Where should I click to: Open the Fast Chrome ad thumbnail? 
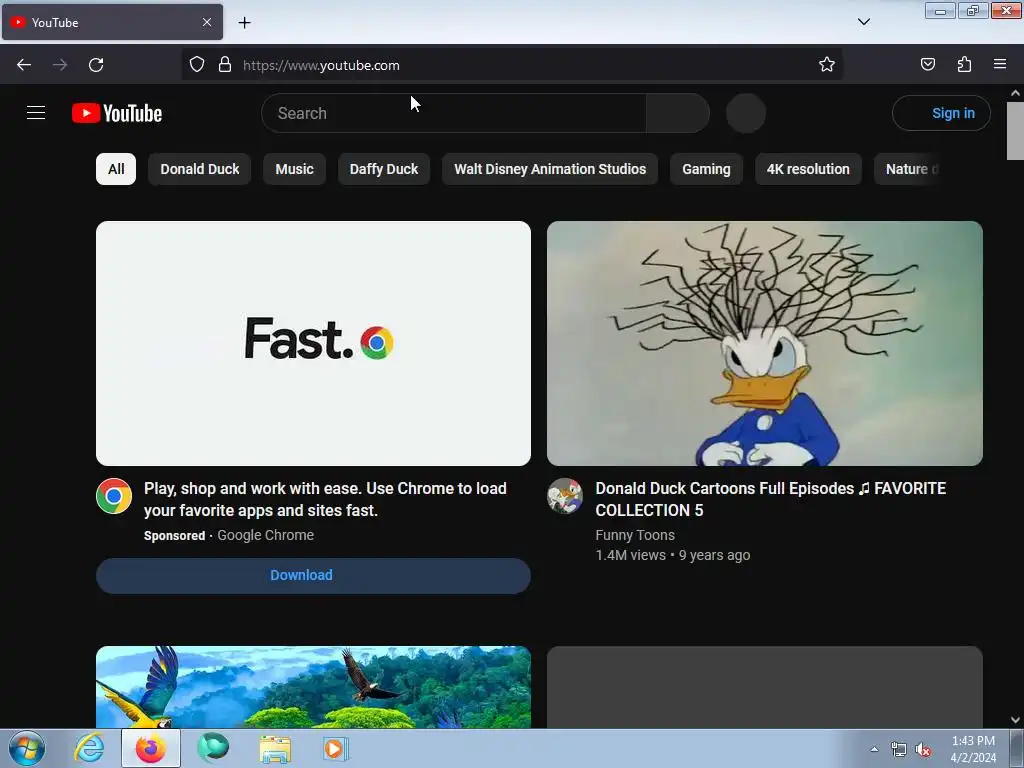pos(313,344)
